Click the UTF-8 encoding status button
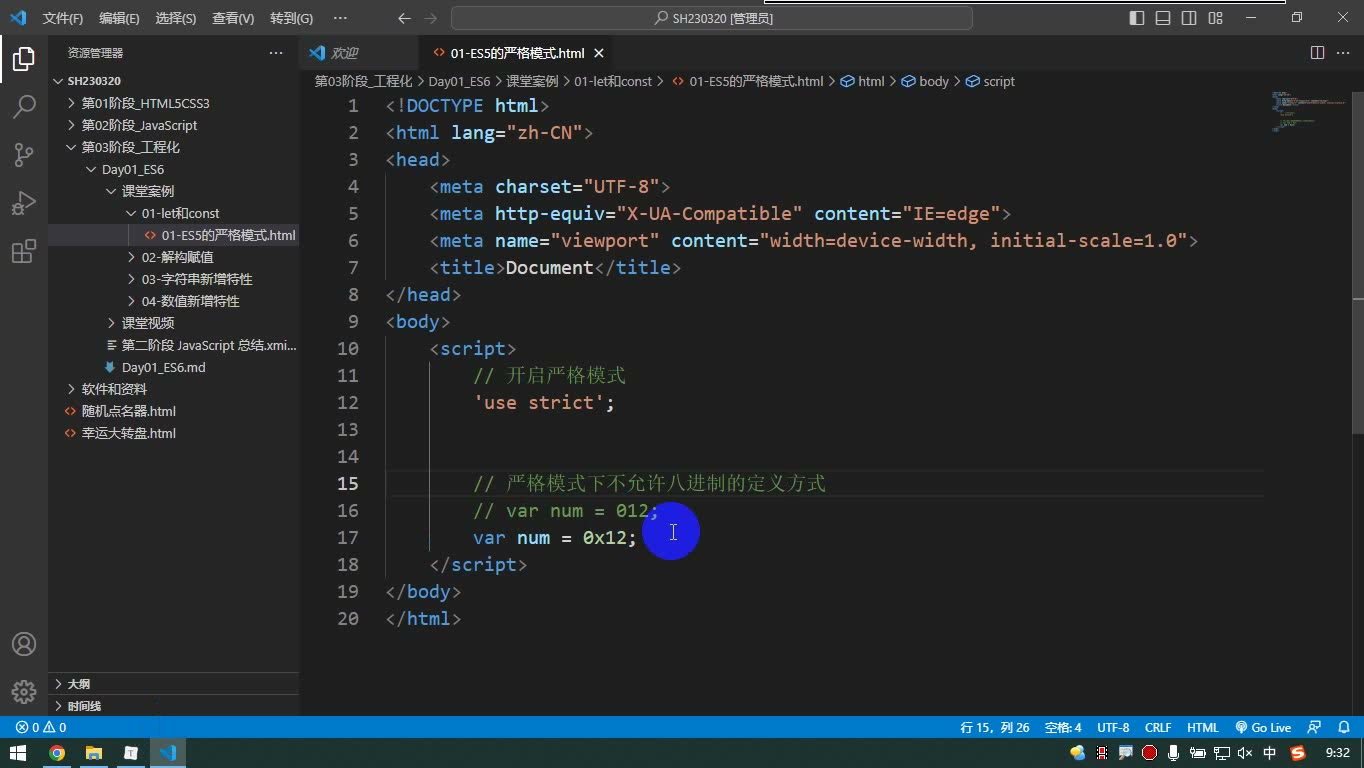Screen dimensions: 1364x768 pos(1113,728)
